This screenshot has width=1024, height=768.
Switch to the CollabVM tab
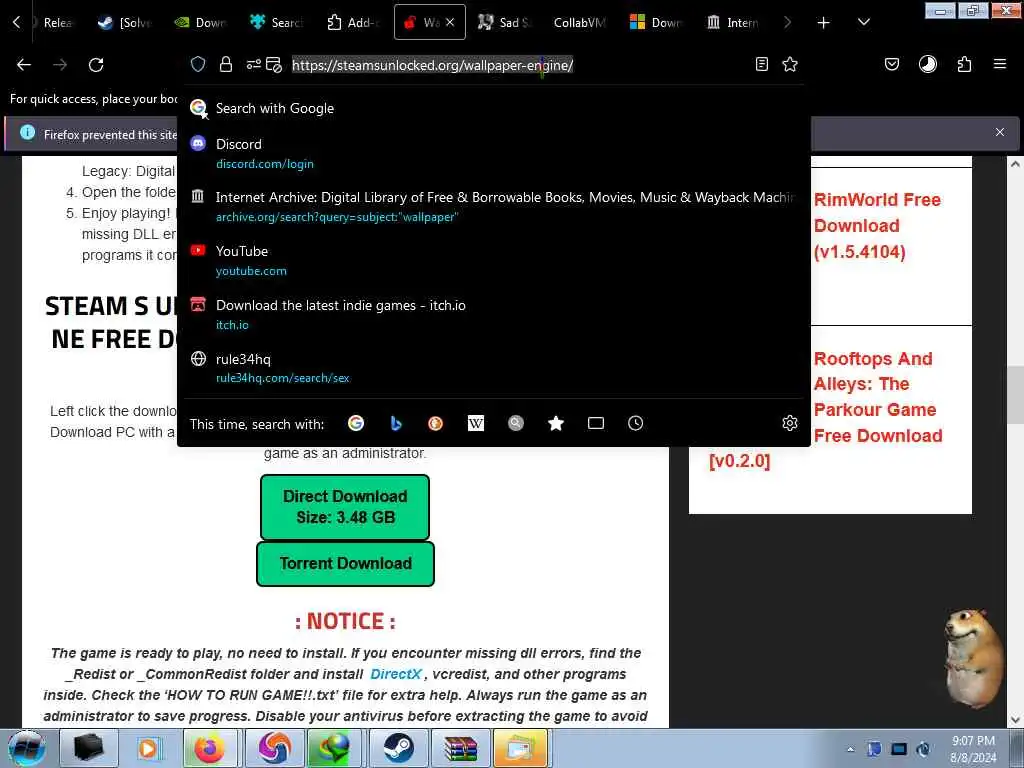(579, 23)
